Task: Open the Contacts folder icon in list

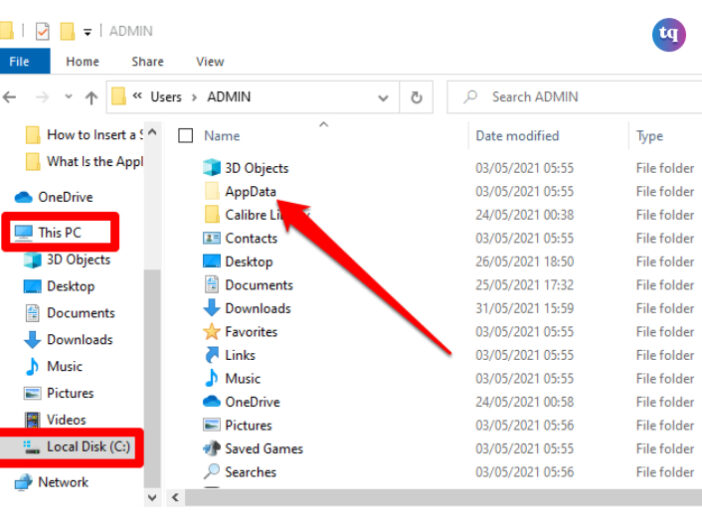Action: (212, 238)
